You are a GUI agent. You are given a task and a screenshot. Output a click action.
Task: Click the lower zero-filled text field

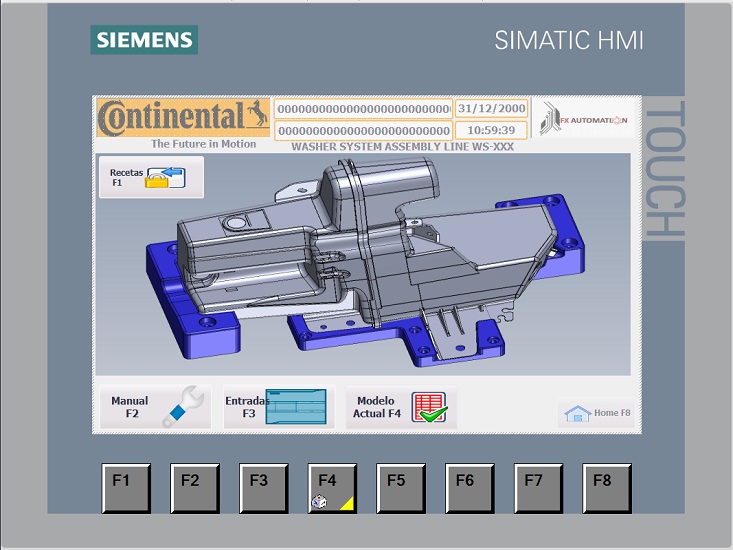363,131
